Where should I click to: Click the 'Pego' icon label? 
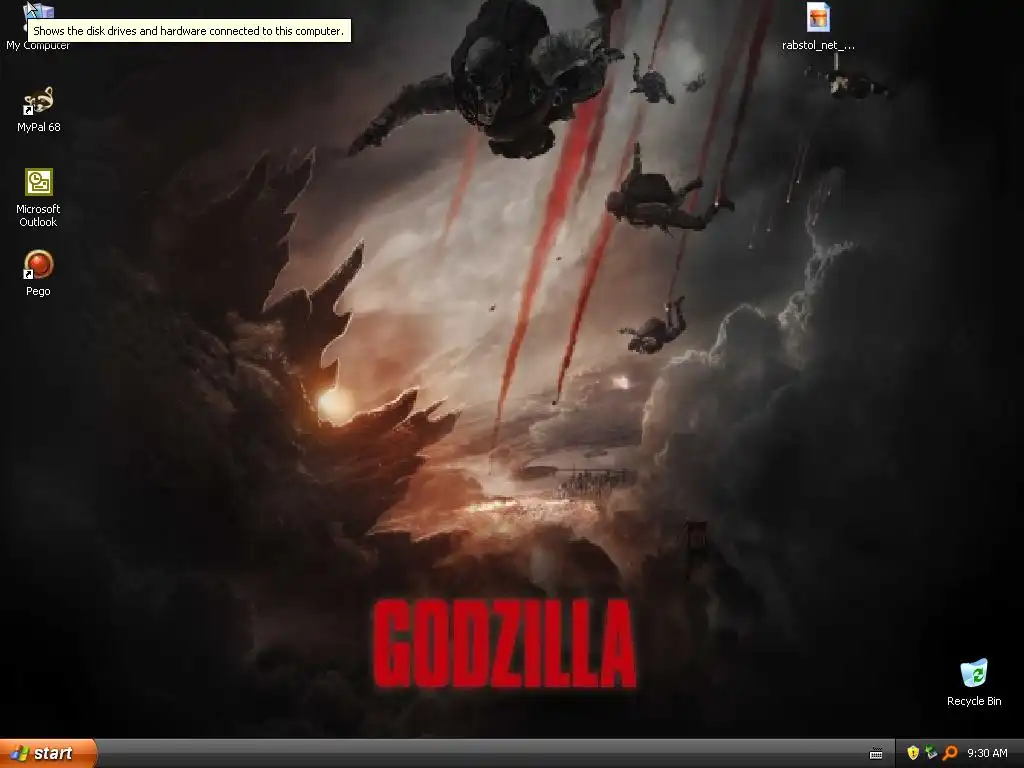click(x=39, y=291)
